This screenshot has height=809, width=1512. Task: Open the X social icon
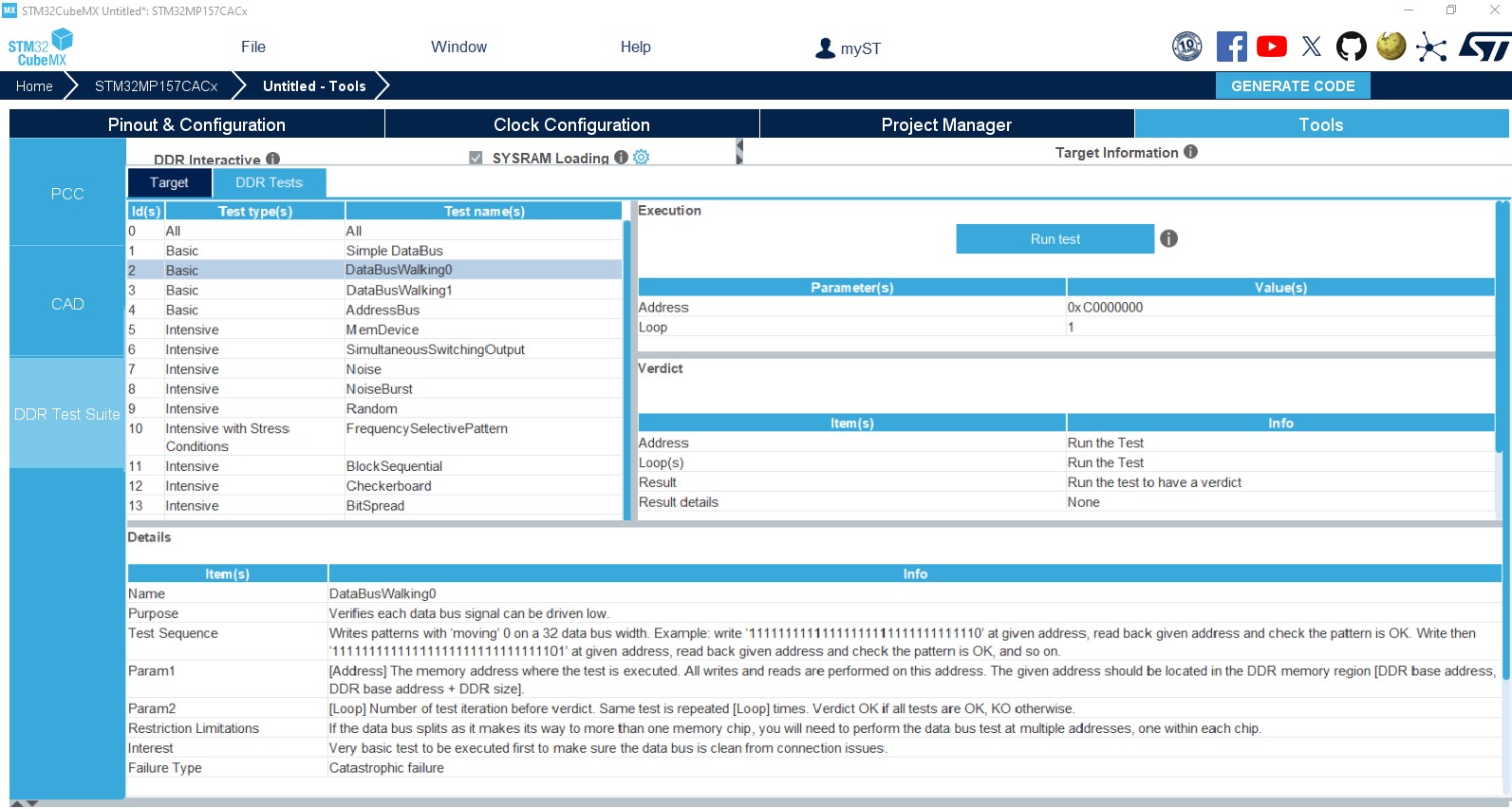coord(1312,47)
